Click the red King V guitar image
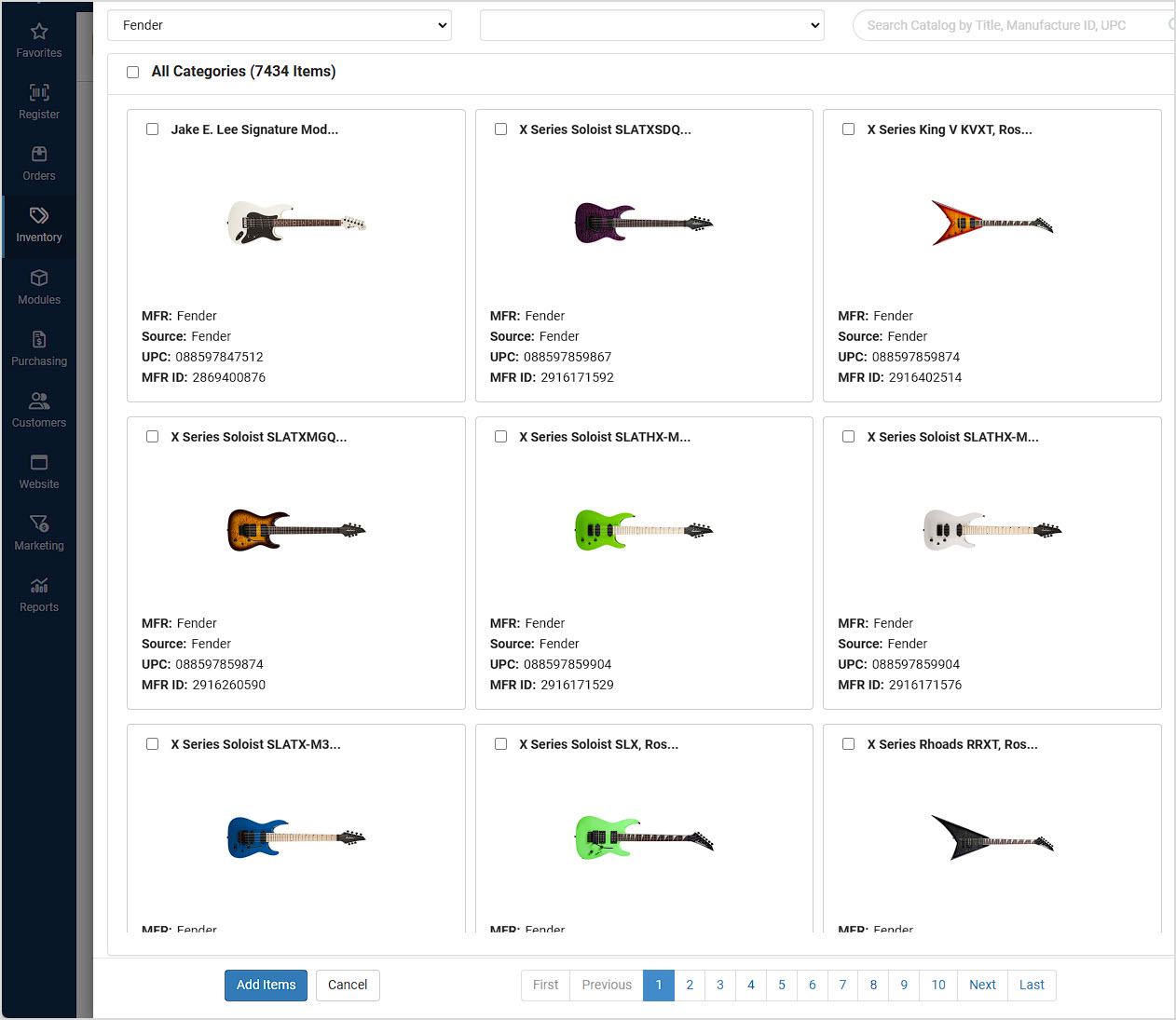This screenshot has width=1176, height=1020. point(992,223)
